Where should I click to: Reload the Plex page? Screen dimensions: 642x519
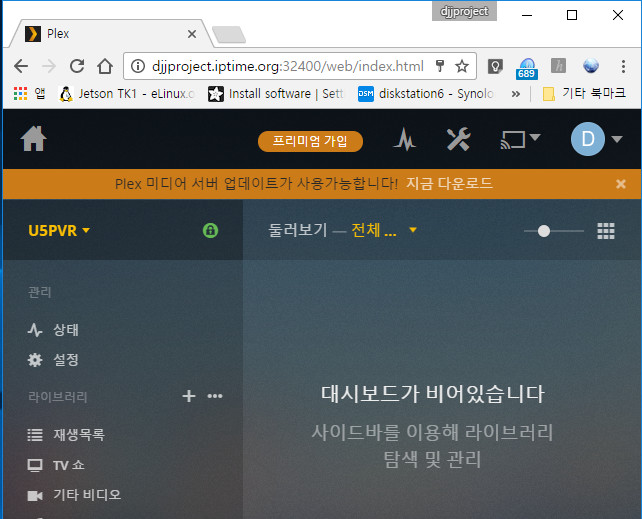coord(77,66)
